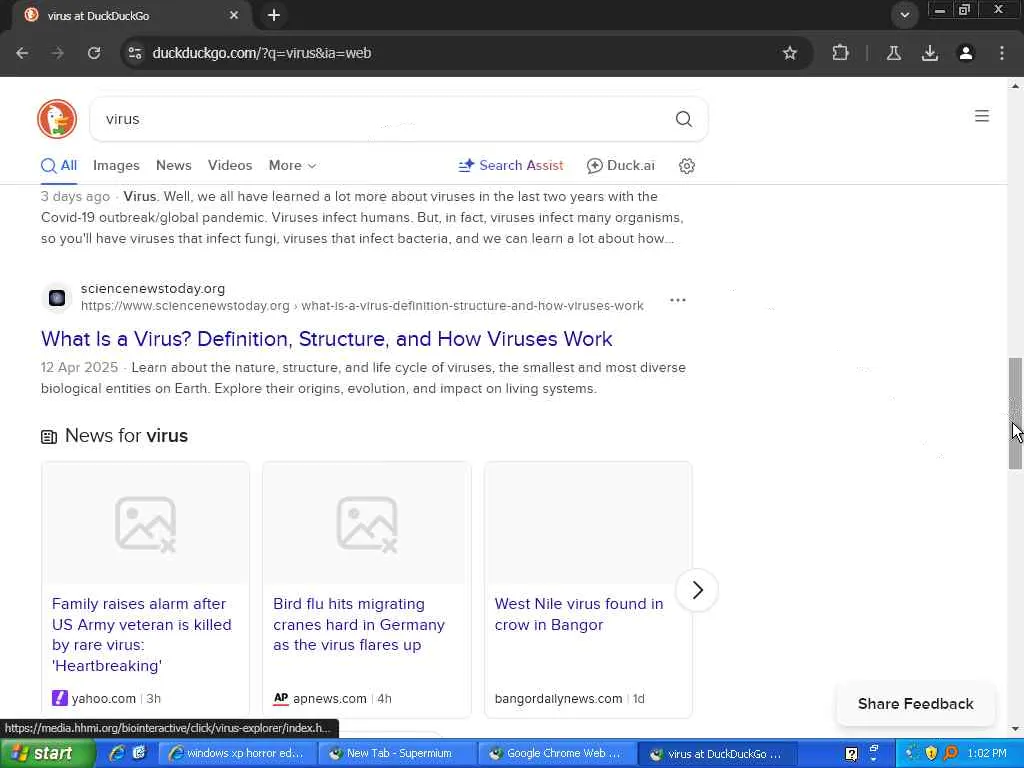Open thumbnail of US Army veteran story

(x=145, y=524)
